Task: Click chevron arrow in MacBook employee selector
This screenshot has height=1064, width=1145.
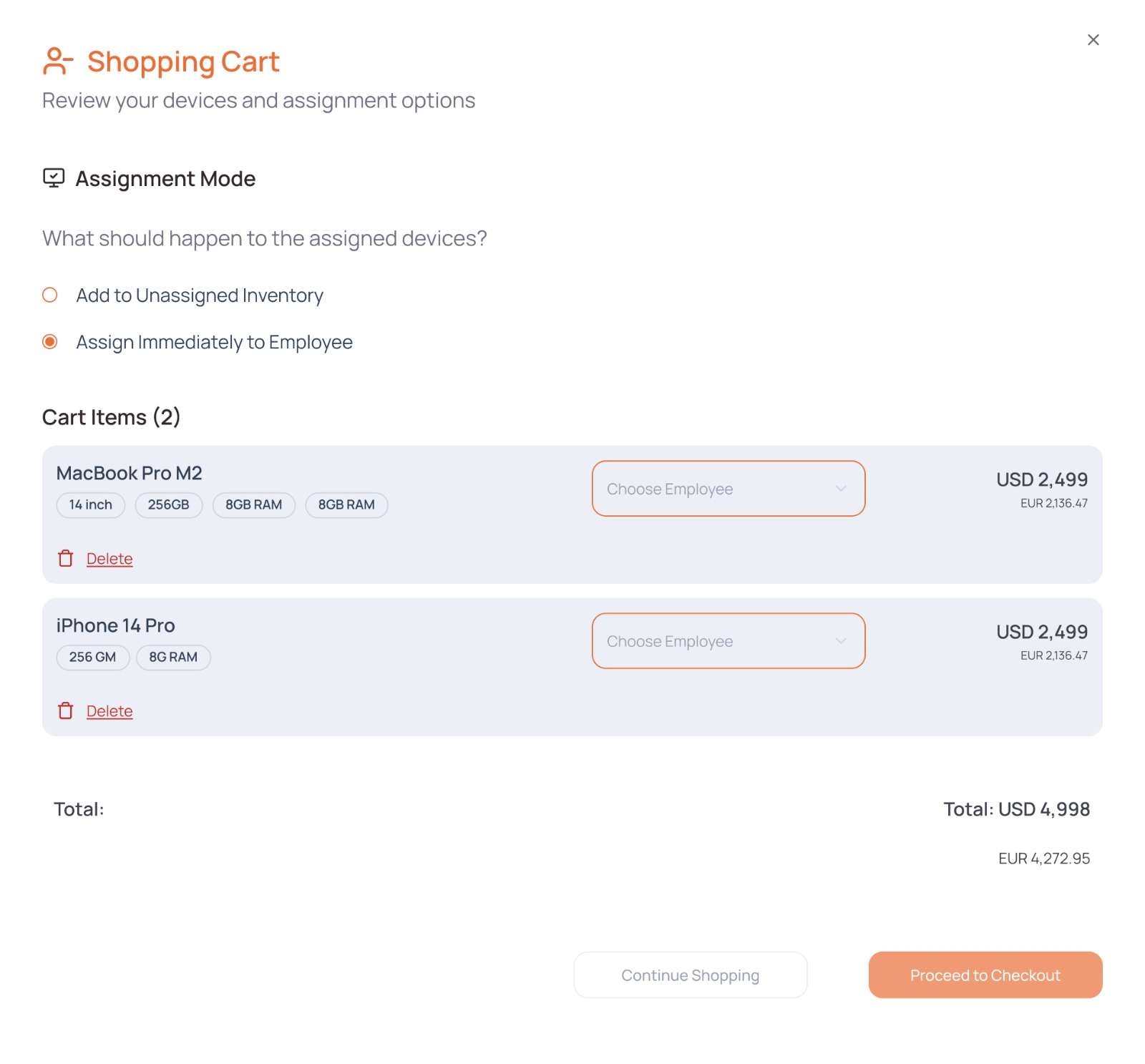Action: (841, 489)
